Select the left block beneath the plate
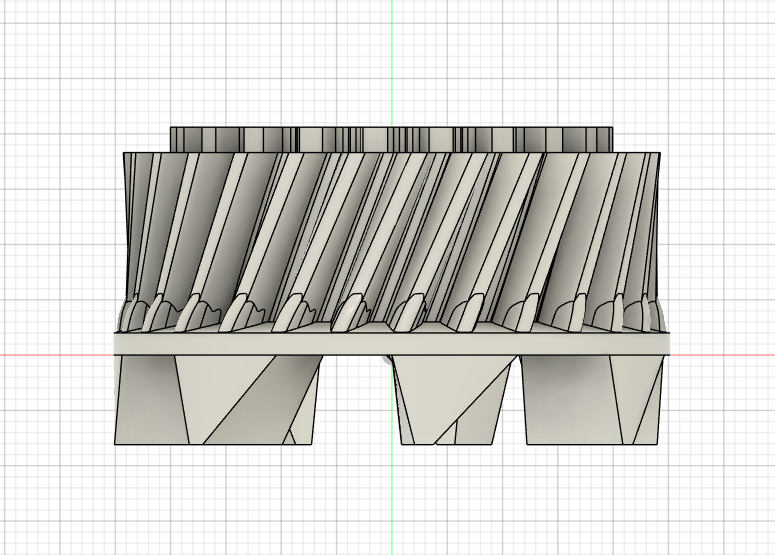This screenshot has height=555, width=775. pyautogui.click(x=217, y=399)
